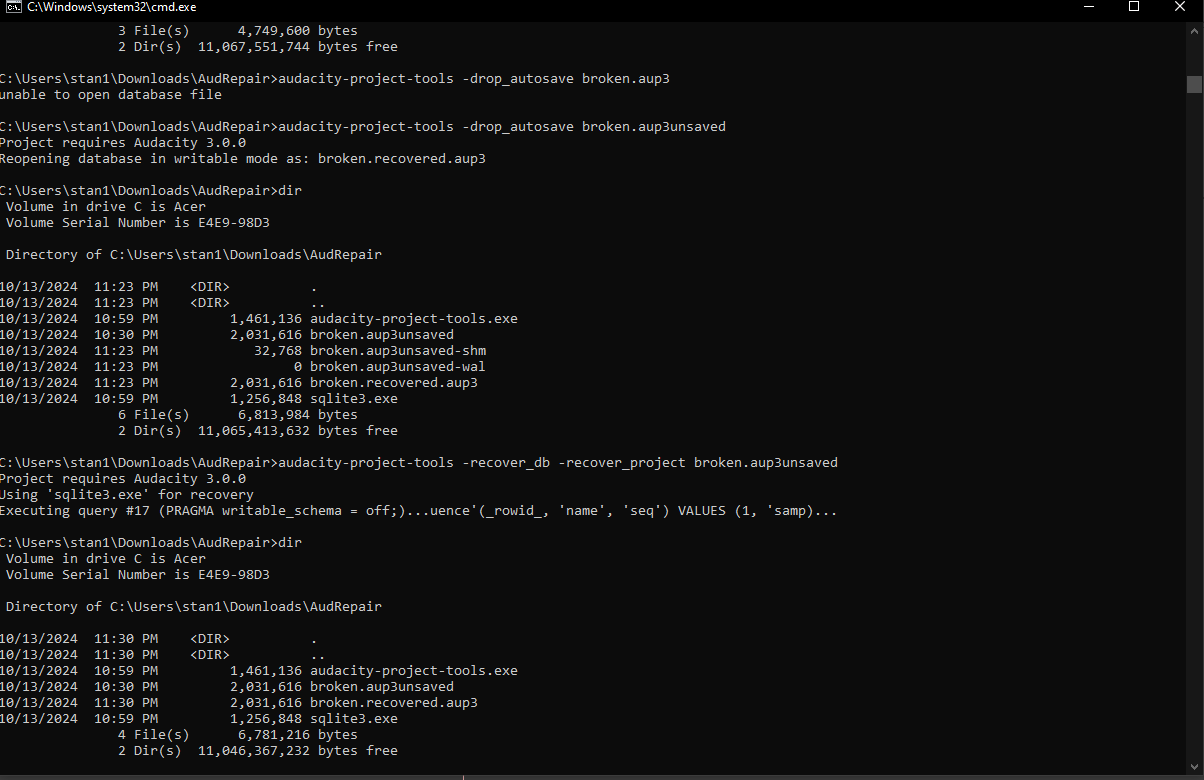Click the "11,046,367,232 bytes free" line
This screenshot has height=780, width=1204.
coord(298,751)
